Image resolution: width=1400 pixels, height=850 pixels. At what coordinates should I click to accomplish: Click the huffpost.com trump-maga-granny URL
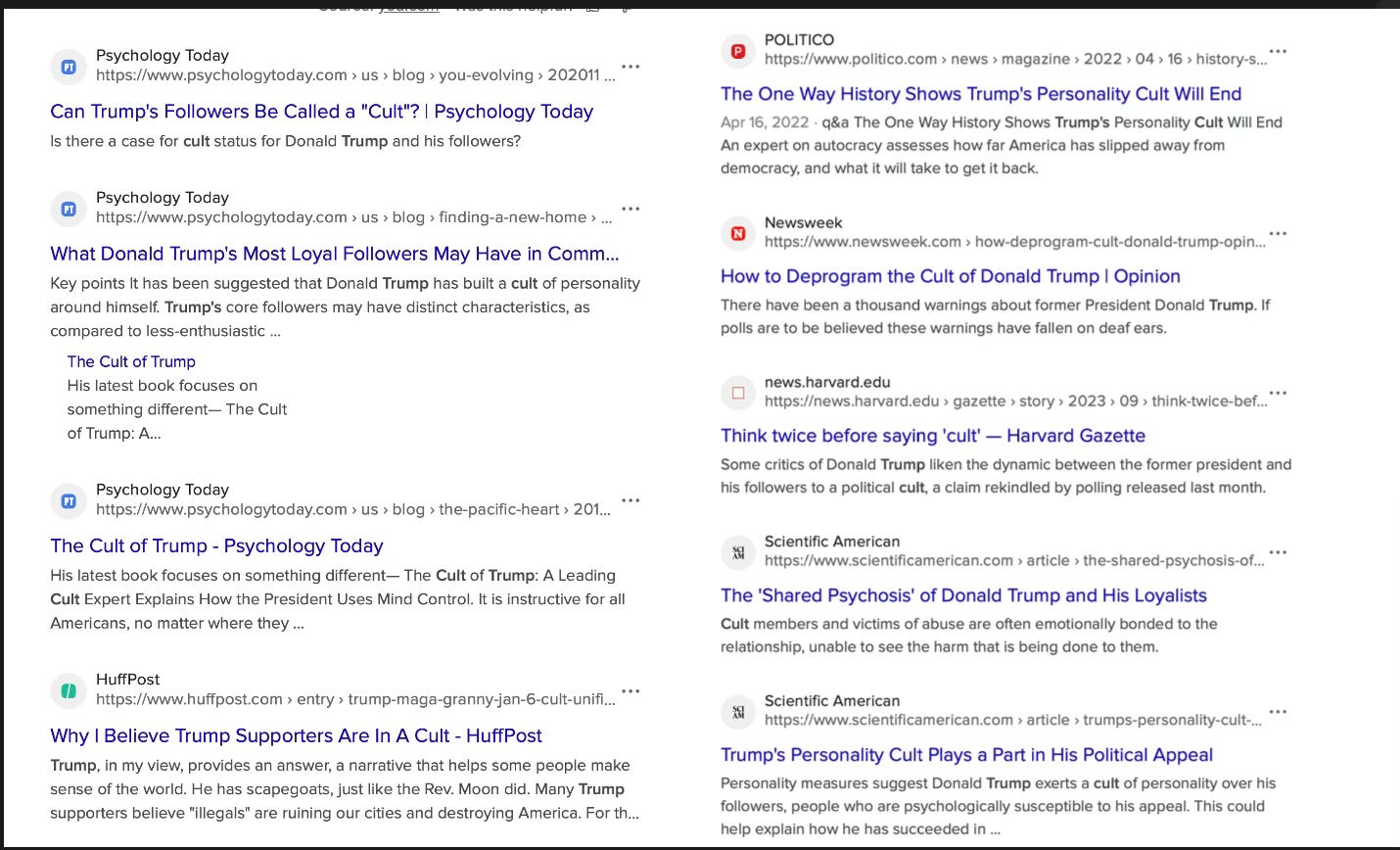[x=355, y=699]
